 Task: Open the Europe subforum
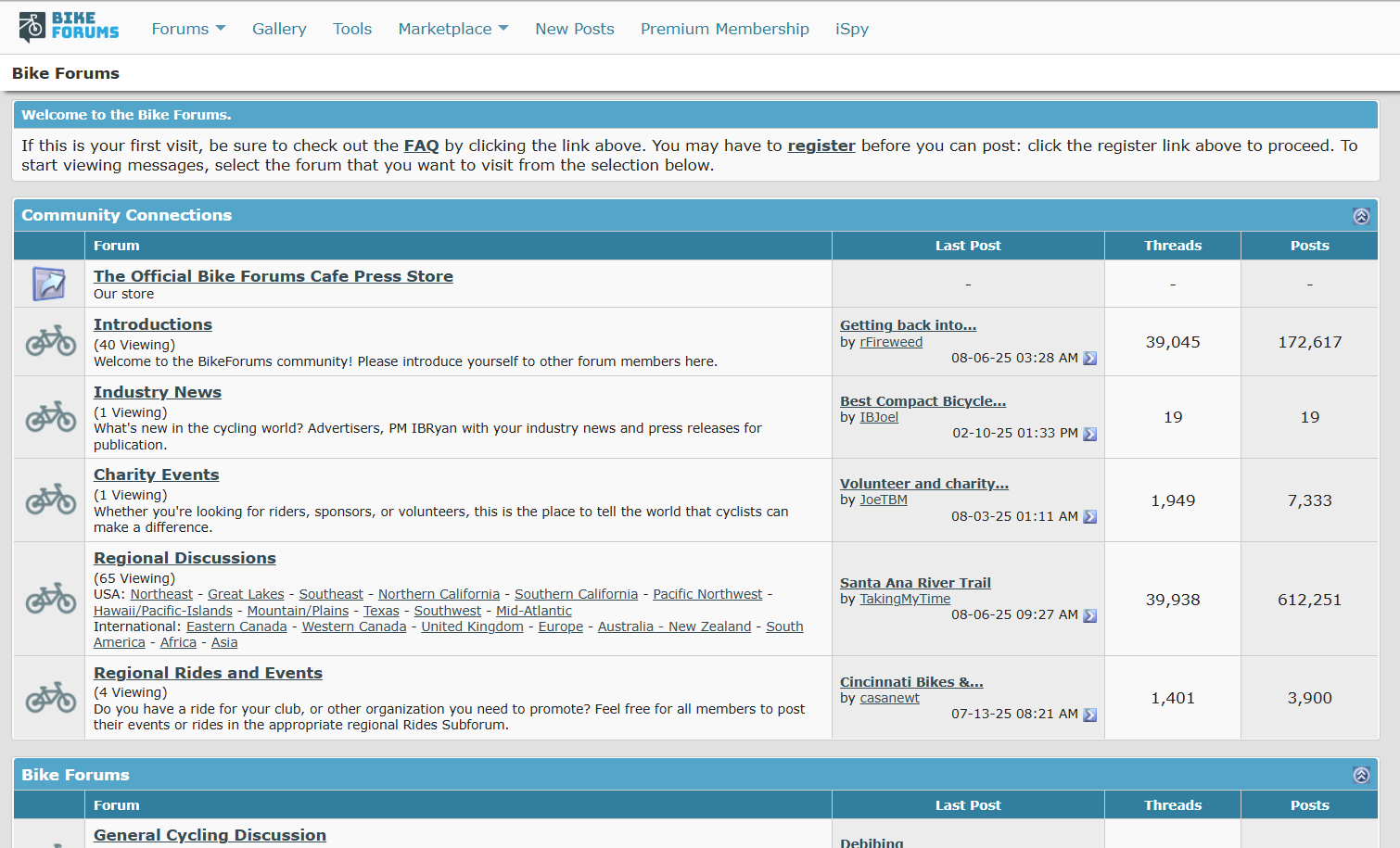tap(561, 627)
